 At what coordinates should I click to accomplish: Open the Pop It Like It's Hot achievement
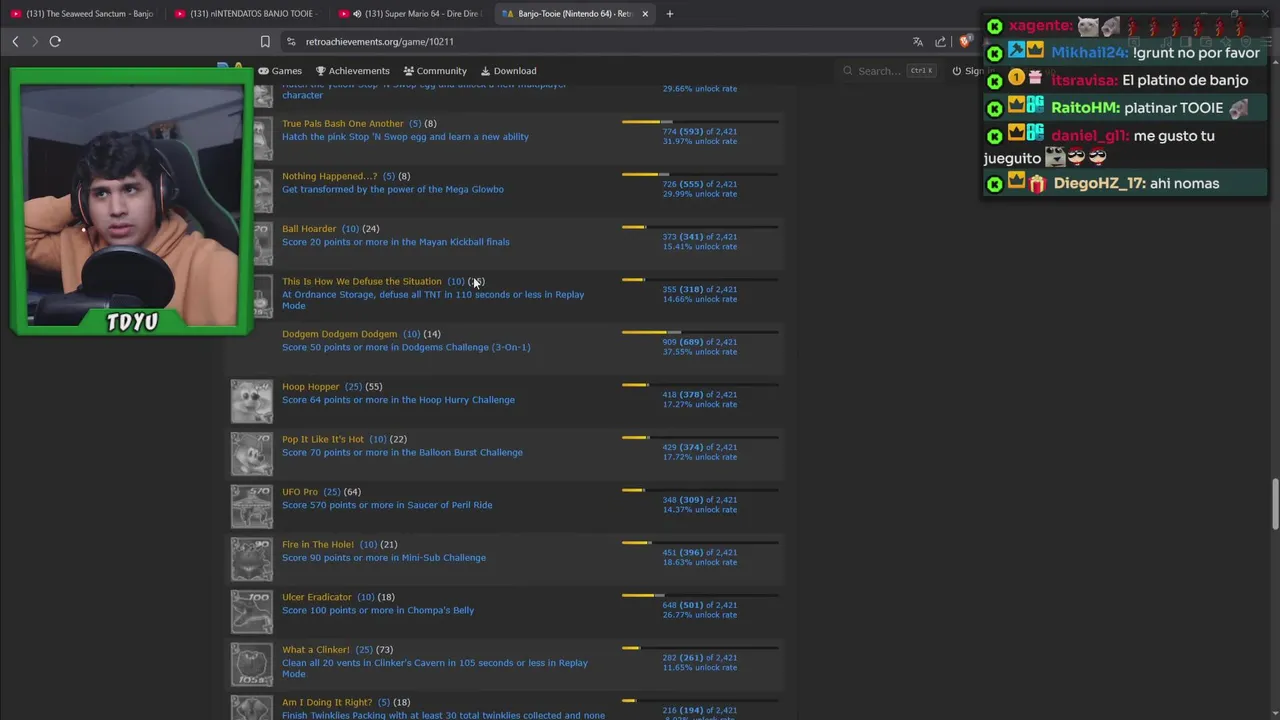point(323,439)
